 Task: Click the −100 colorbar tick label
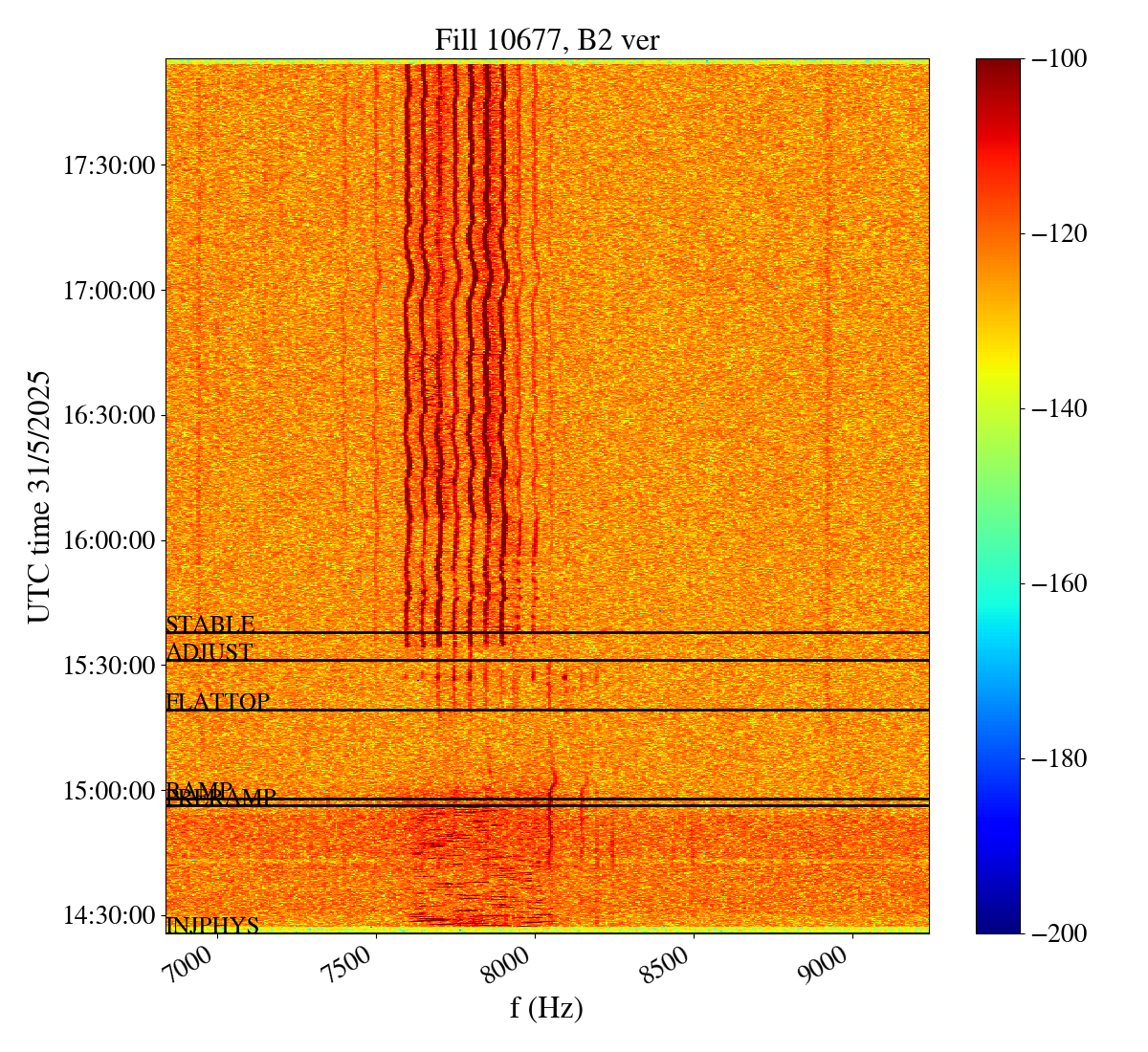1058,59
